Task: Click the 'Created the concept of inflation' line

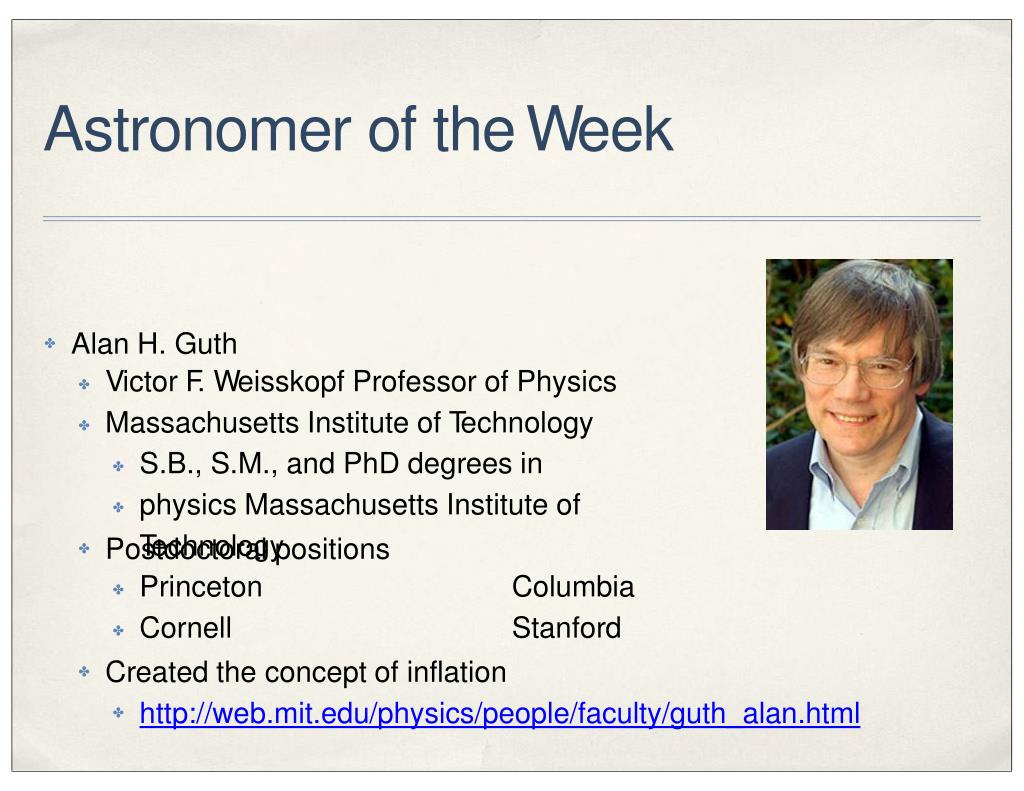Action: coord(306,672)
